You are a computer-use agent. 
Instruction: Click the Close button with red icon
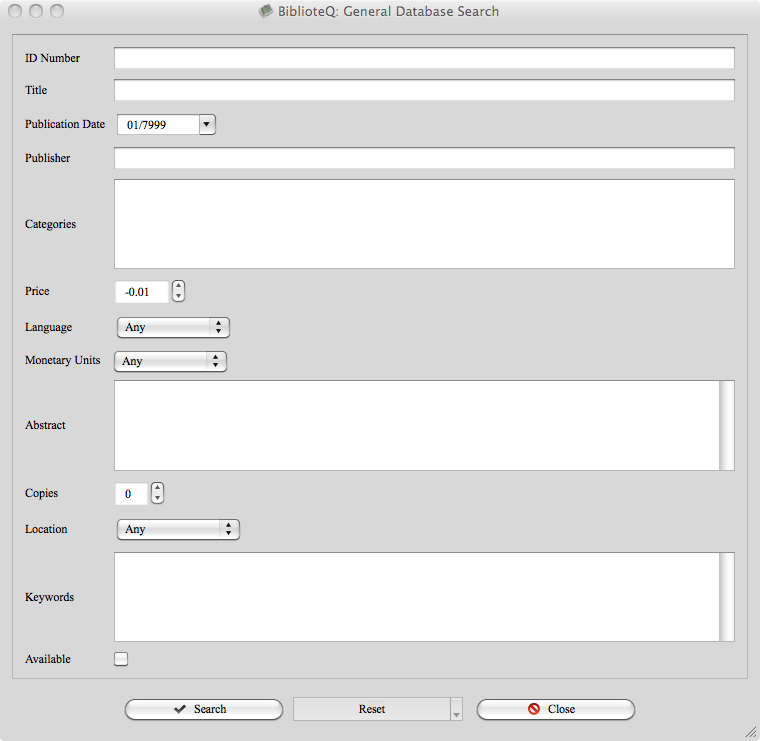click(x=555, y=709)
